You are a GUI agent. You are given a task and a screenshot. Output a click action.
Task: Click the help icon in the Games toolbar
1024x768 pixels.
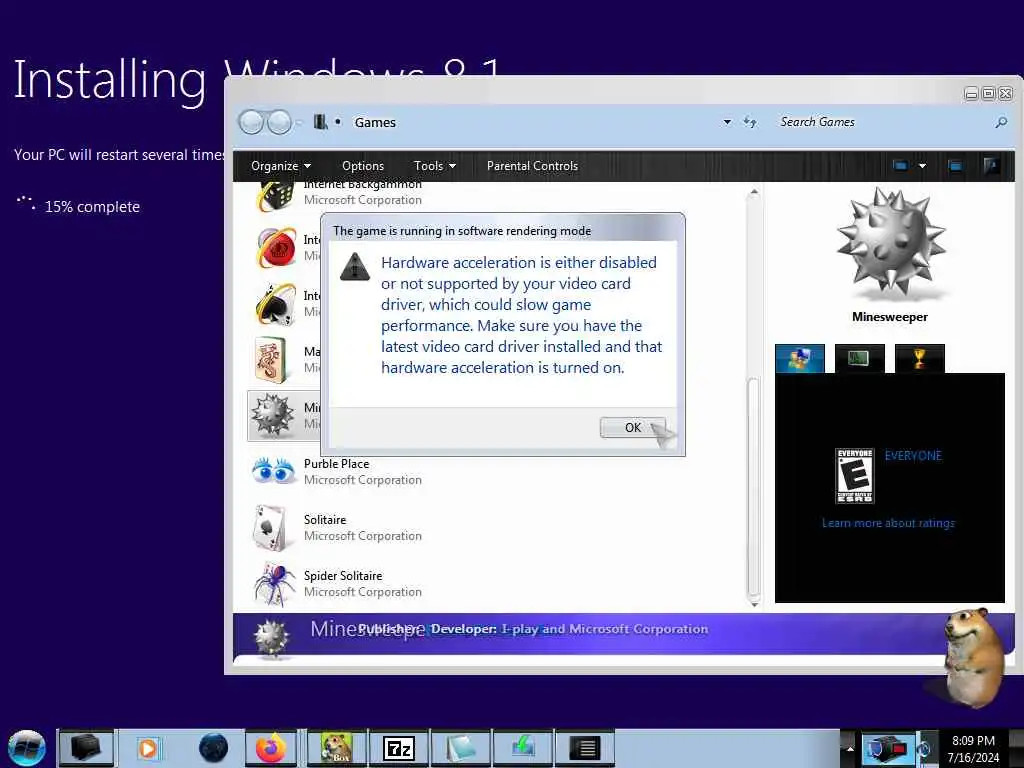[991, 166]
